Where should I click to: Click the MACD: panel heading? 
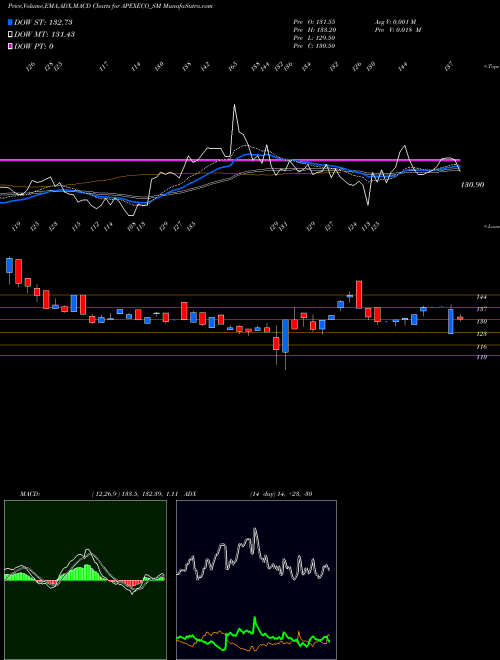(x=29, y=494)
